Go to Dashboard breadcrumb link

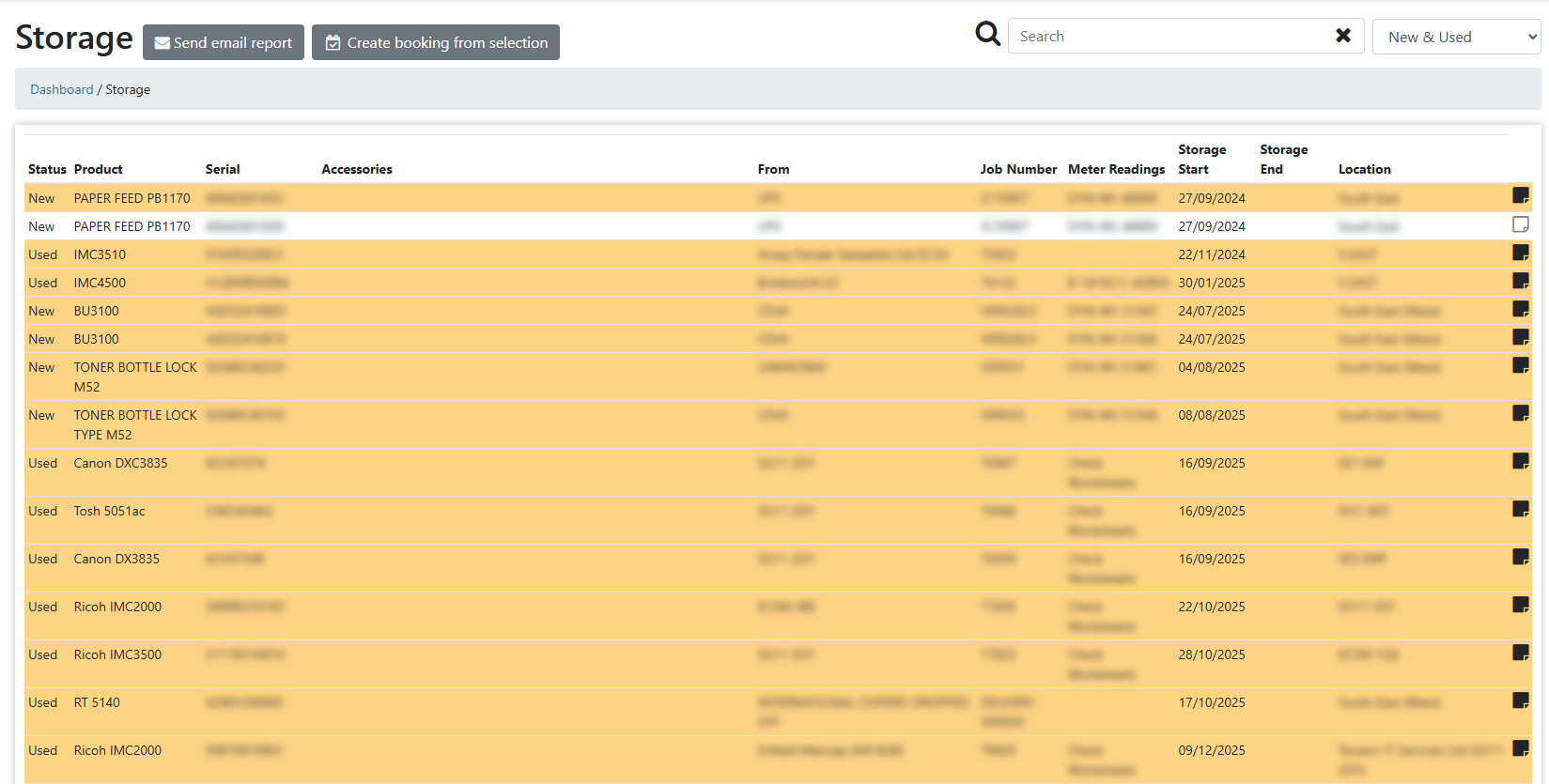pyautogui.click(x=62, y=89)
